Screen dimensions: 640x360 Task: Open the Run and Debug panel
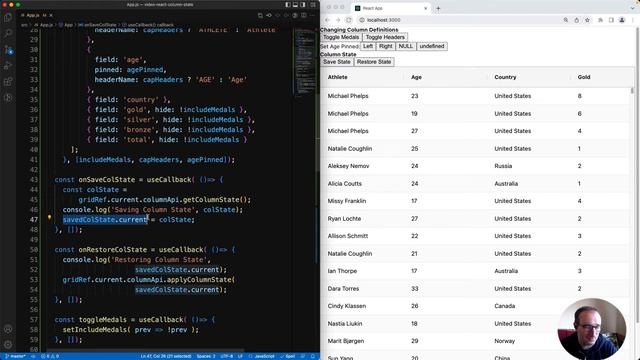pyautogui.click(x=8, y=66)
